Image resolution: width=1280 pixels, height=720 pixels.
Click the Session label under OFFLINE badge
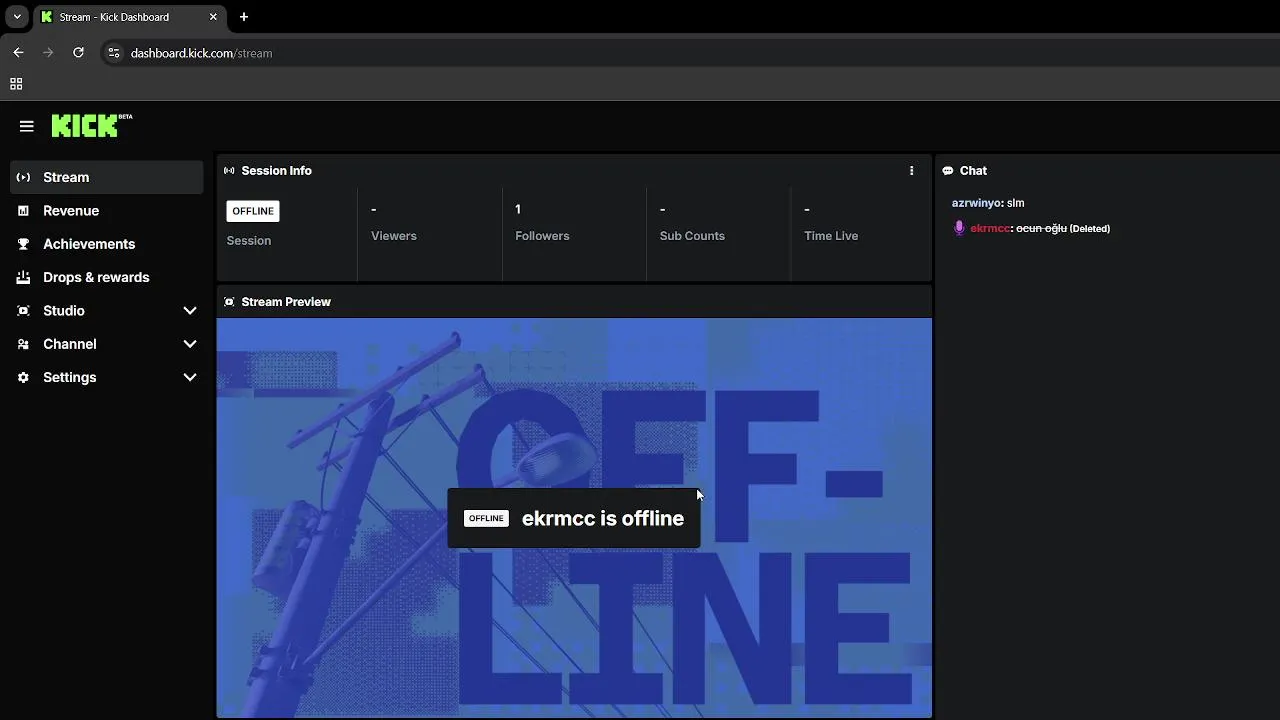(249, 241)
